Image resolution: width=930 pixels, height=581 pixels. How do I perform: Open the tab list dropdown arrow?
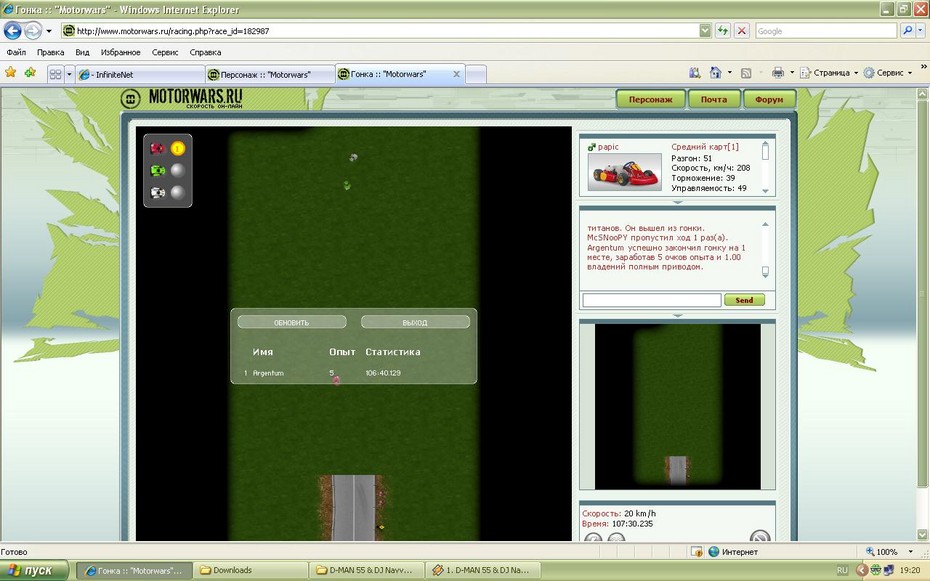(x=69, y=74)
